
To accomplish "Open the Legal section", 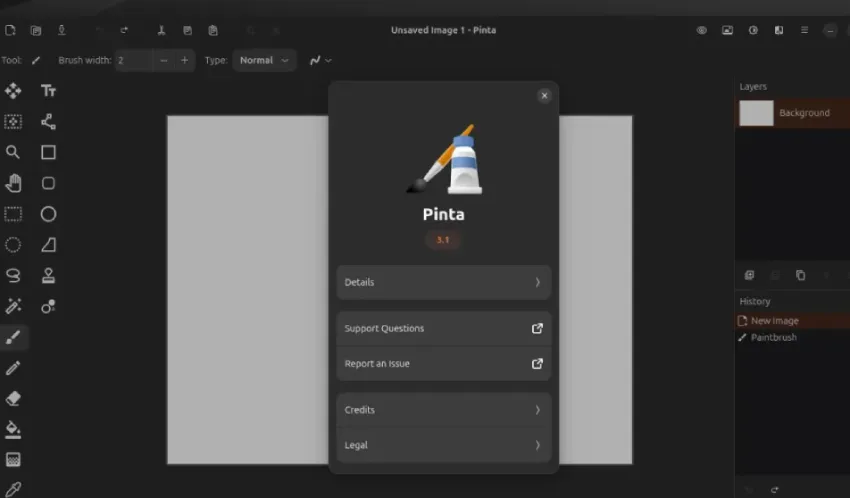I will coord(443,445).
